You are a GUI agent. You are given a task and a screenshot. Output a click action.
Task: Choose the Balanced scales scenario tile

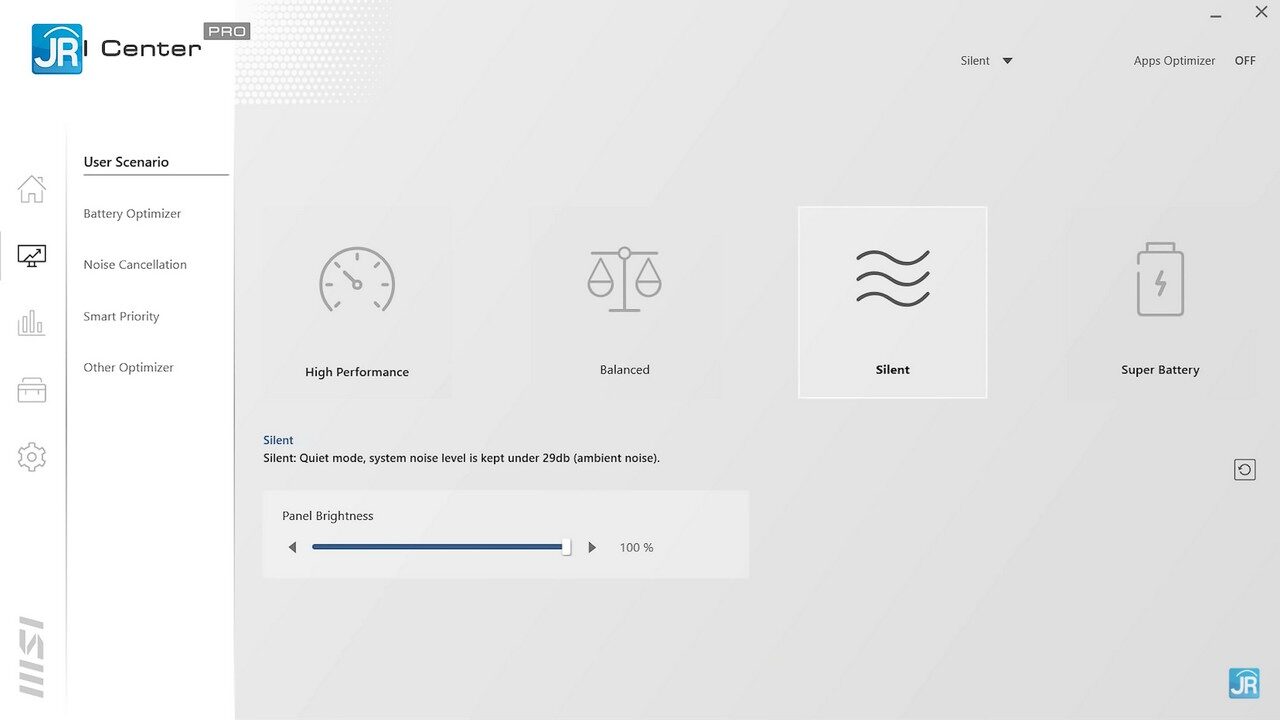[x=625, y=302]
